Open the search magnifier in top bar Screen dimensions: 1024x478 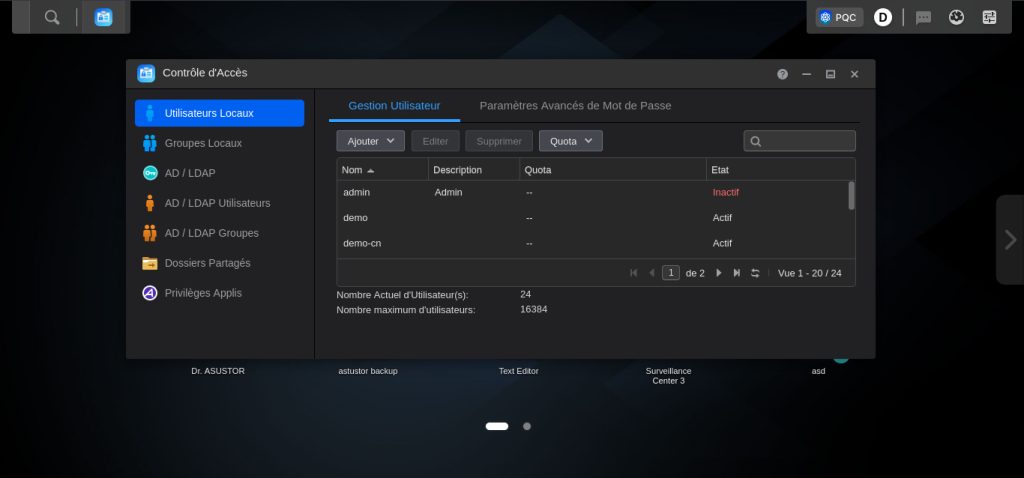tap(52, 18)
